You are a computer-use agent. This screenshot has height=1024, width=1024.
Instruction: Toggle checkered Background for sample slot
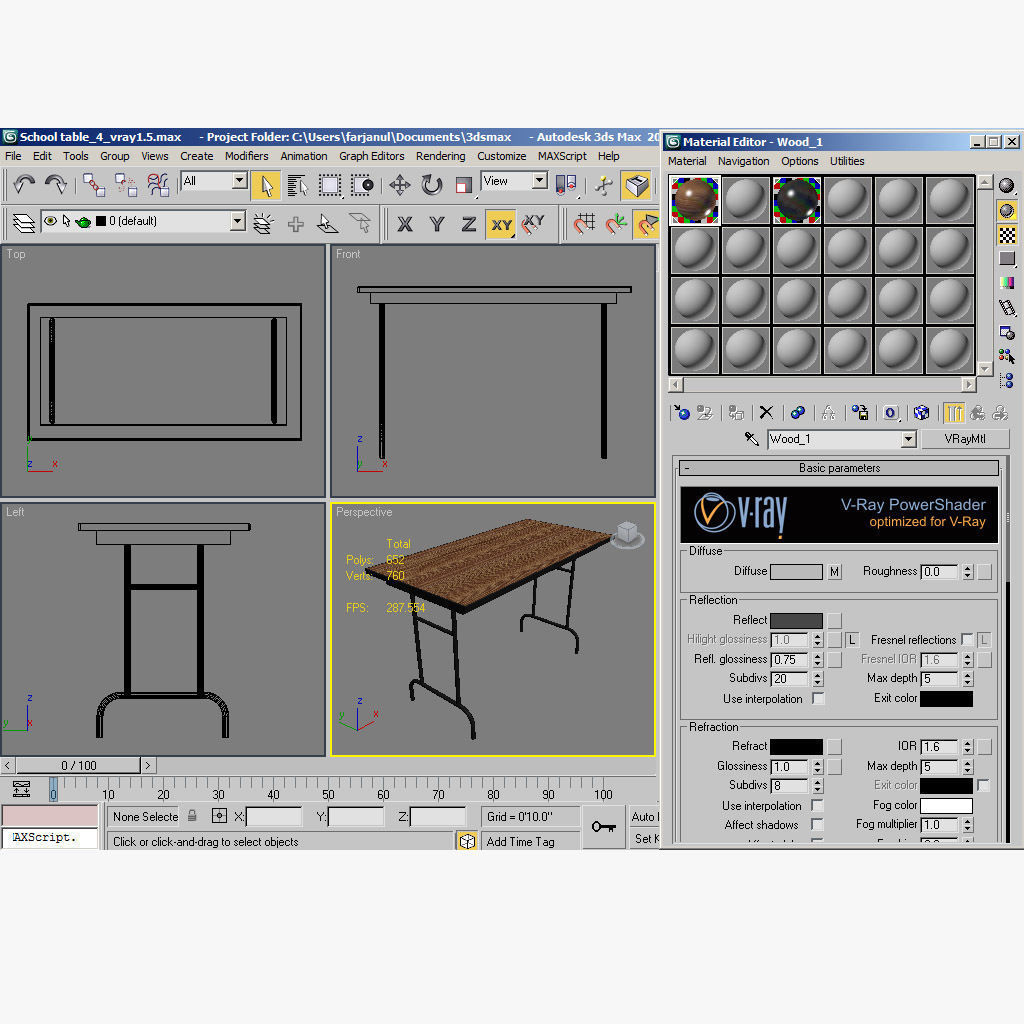[x=1006, y=234]
